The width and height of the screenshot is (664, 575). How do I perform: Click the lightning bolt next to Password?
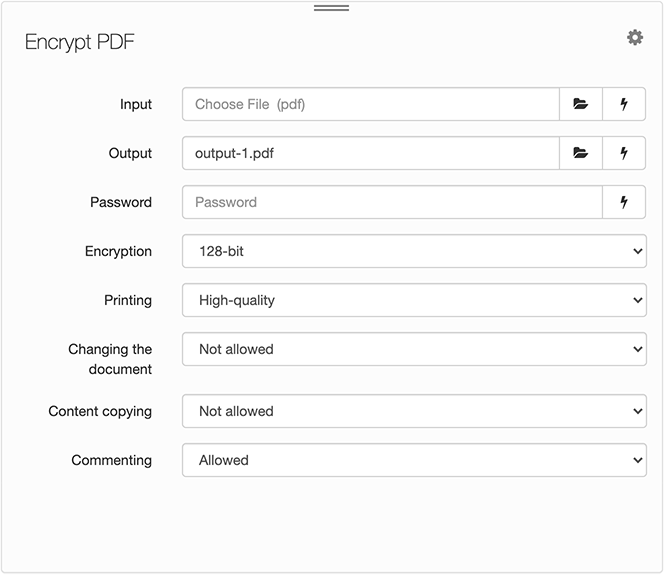point(624,202)
